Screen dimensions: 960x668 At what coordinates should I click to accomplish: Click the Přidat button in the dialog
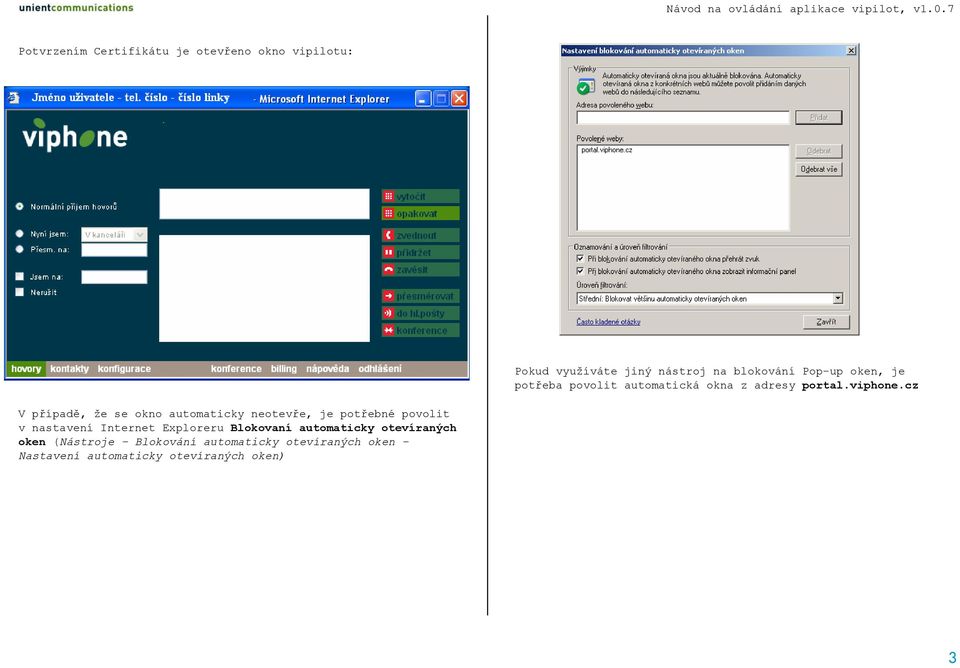819,117
